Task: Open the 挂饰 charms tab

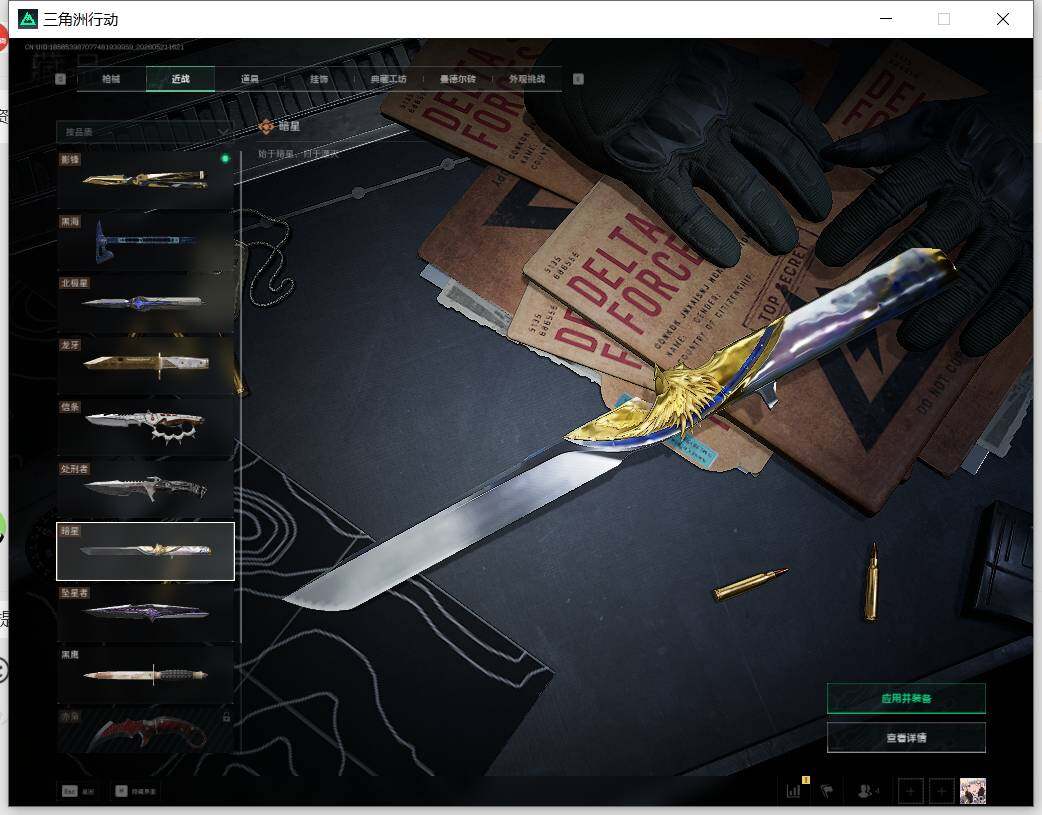Action: [x=319, y=79]
